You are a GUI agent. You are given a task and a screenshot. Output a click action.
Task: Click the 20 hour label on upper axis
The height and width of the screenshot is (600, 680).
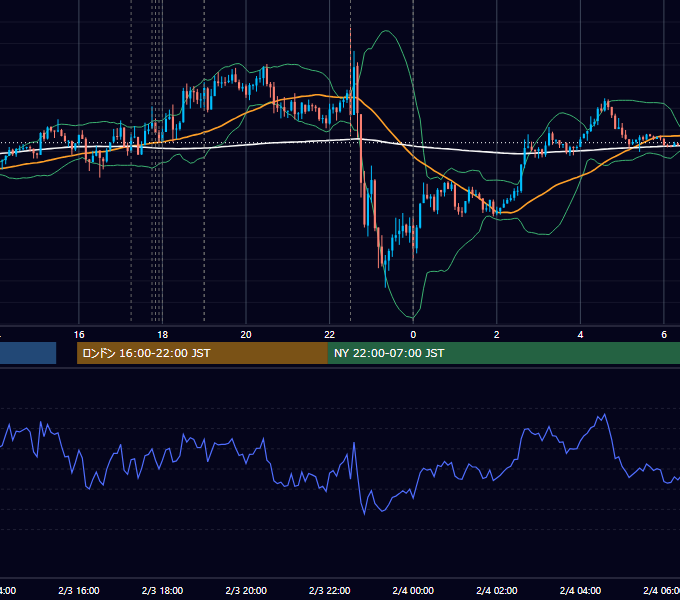(246, 335)
